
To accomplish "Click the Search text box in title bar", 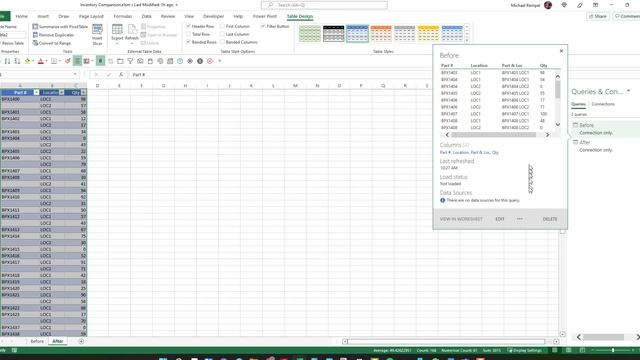I will coord(324,5).
